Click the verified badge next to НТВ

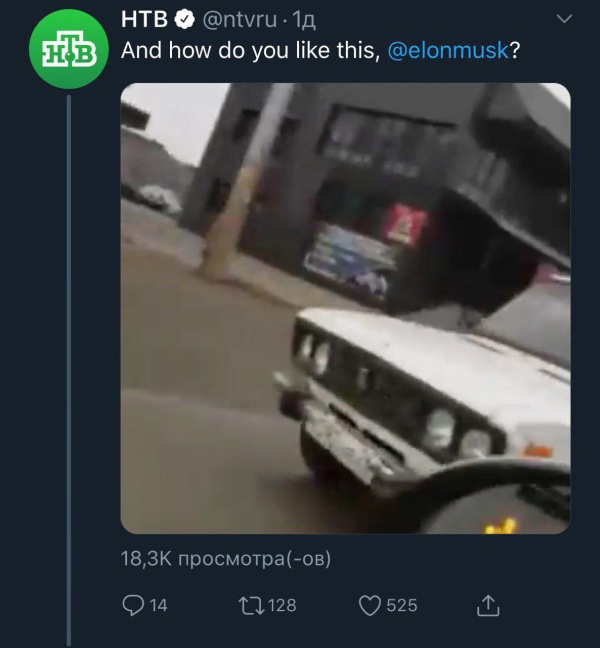pos(185,19)
